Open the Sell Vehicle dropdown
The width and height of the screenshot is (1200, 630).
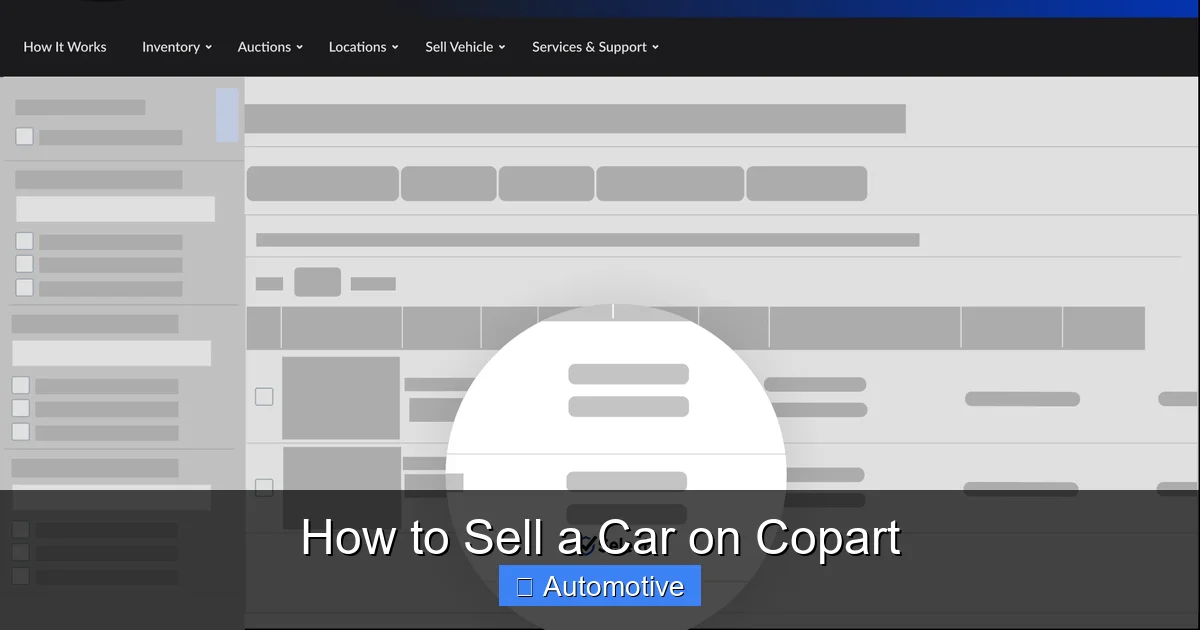click(x=459, y=46)
